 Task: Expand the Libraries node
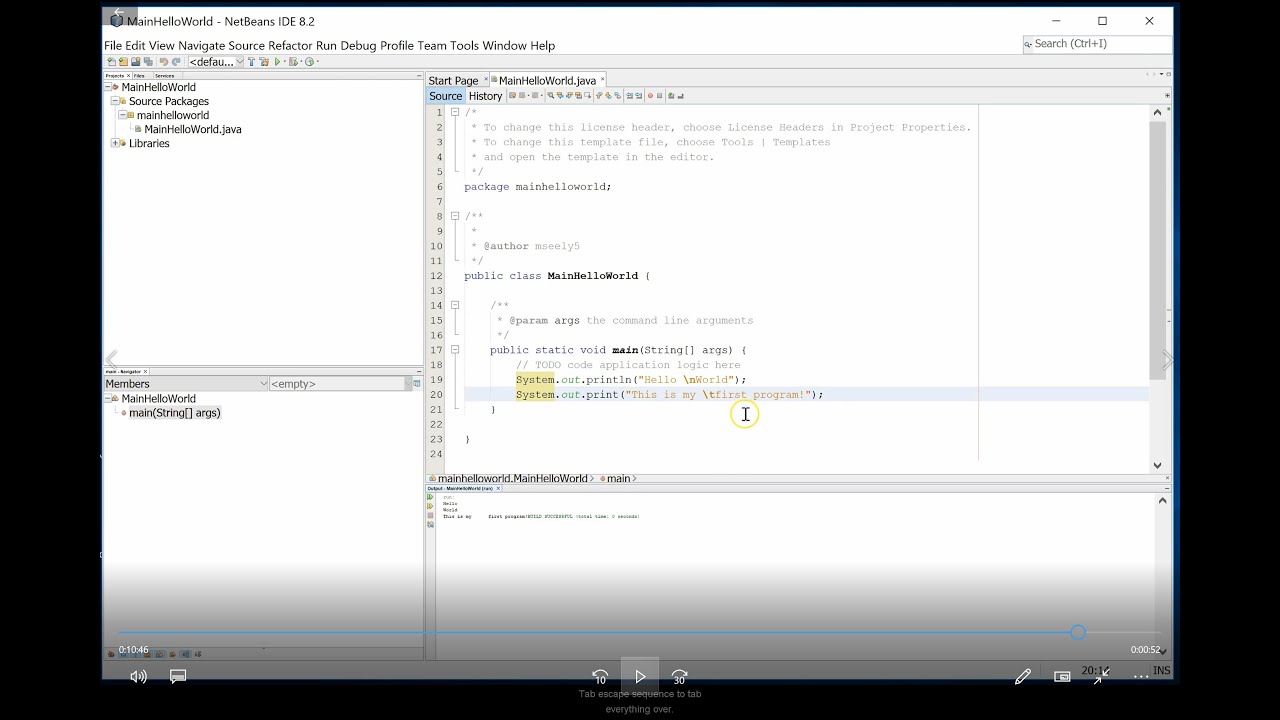[115, 143]
